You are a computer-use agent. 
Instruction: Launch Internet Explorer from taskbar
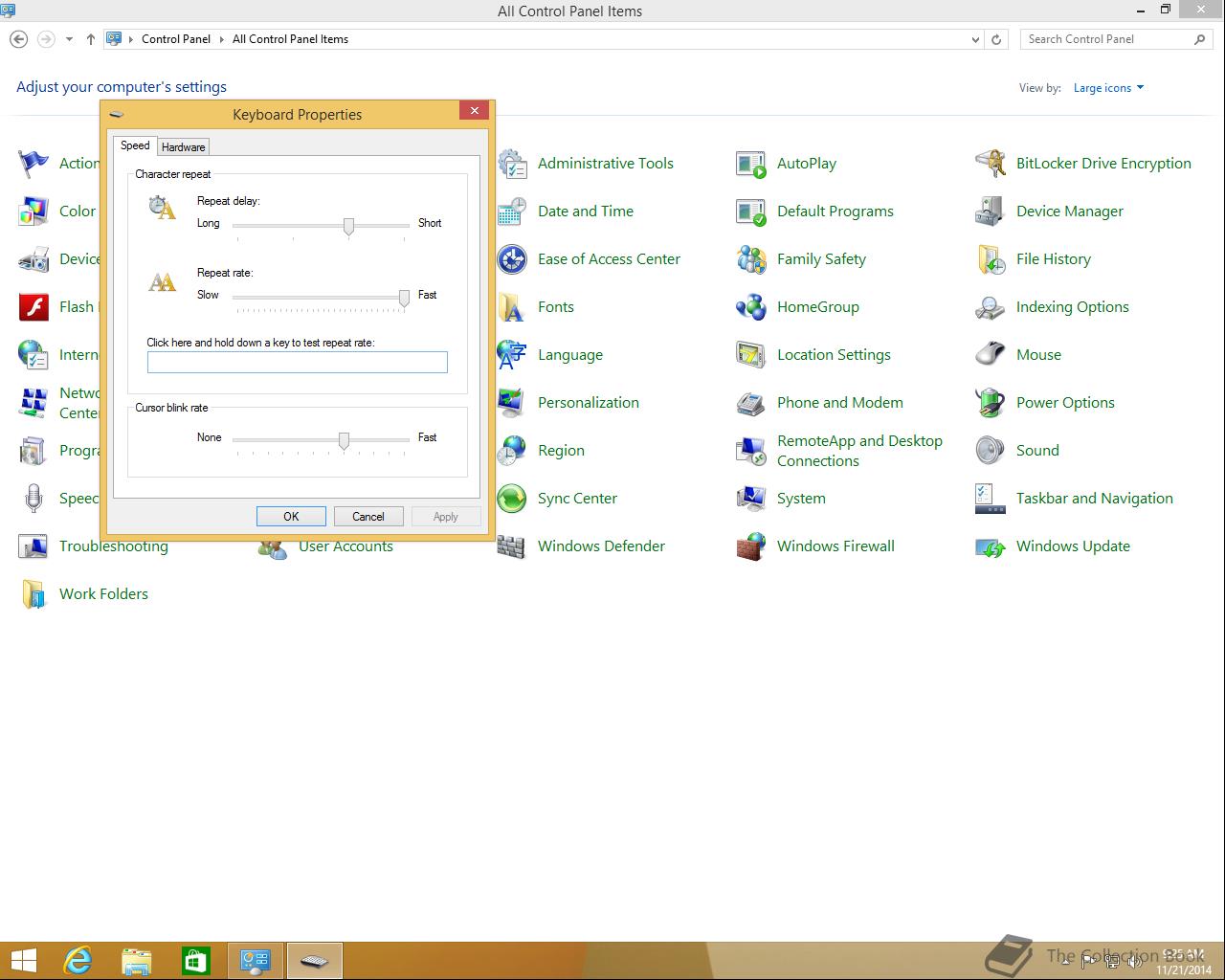(78, 961)
